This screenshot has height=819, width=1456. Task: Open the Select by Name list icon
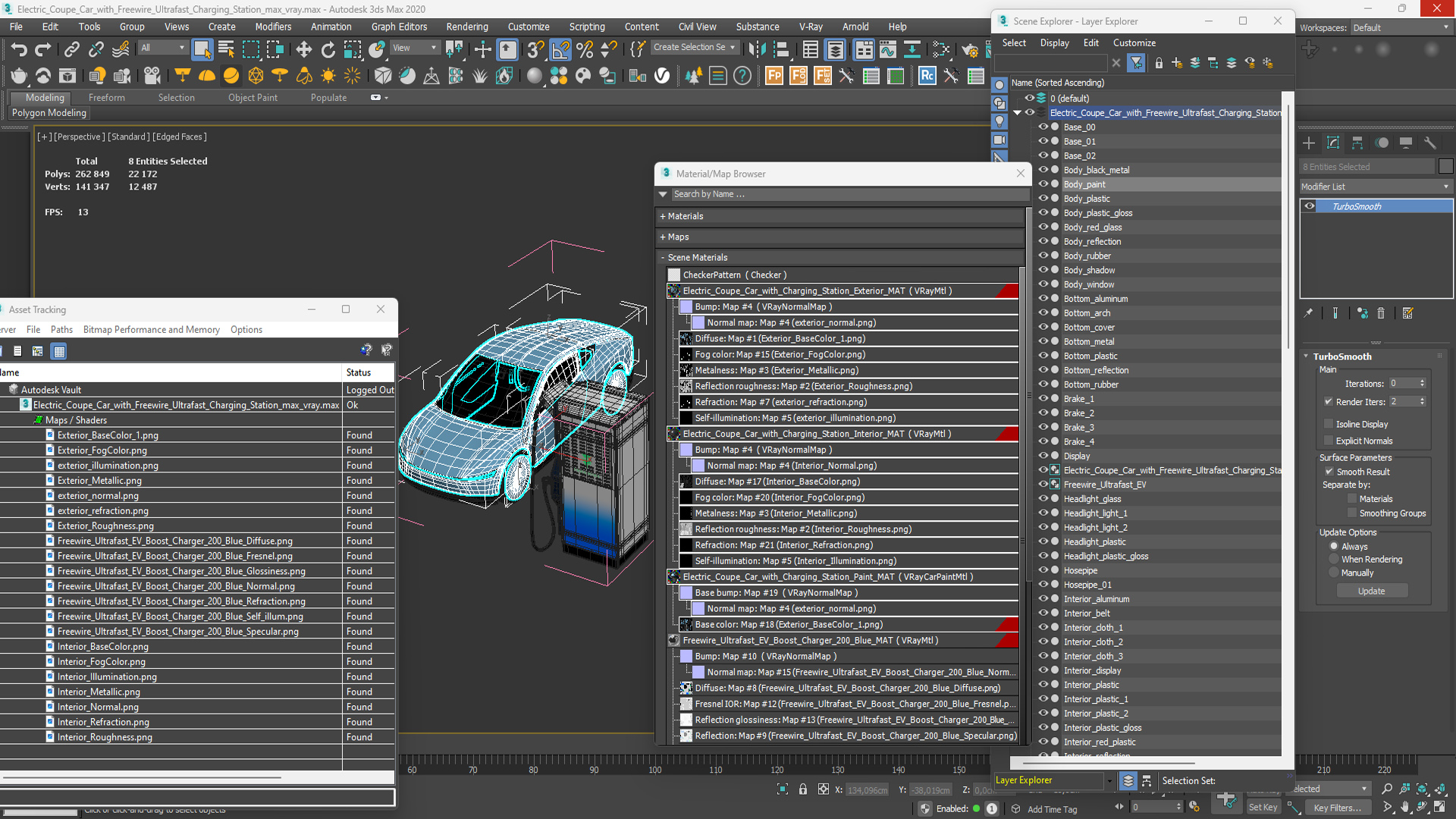(226, 50)
